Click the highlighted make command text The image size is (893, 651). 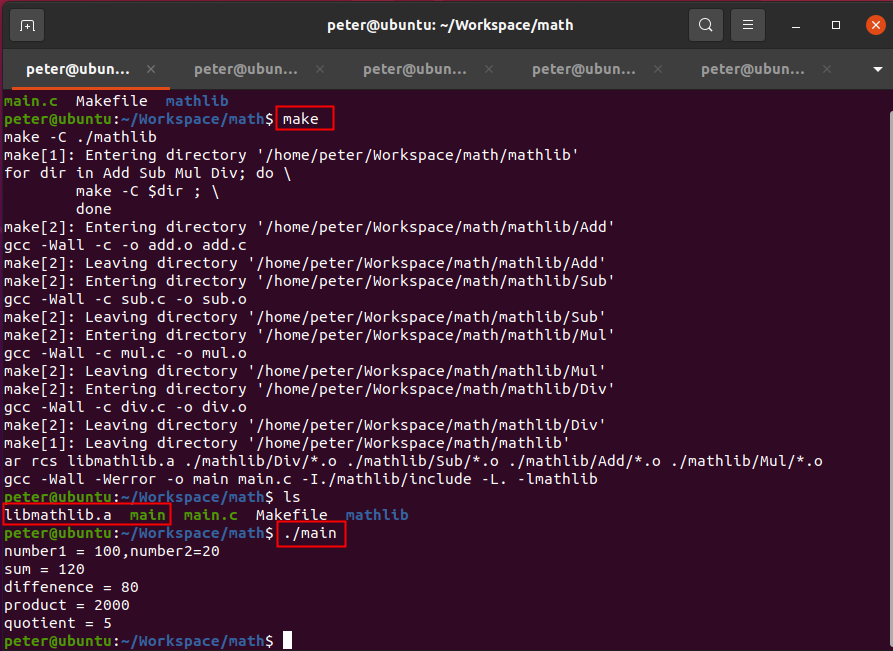tap(301, 119)
